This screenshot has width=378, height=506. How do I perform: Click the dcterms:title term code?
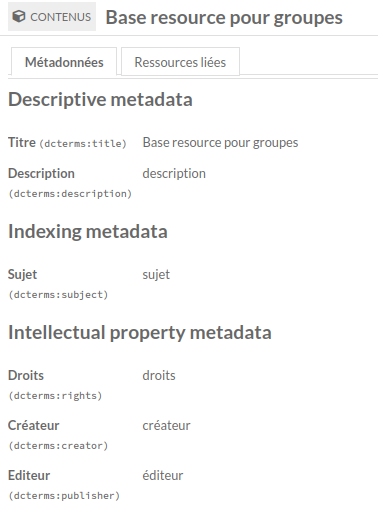(x=83, y=144)
